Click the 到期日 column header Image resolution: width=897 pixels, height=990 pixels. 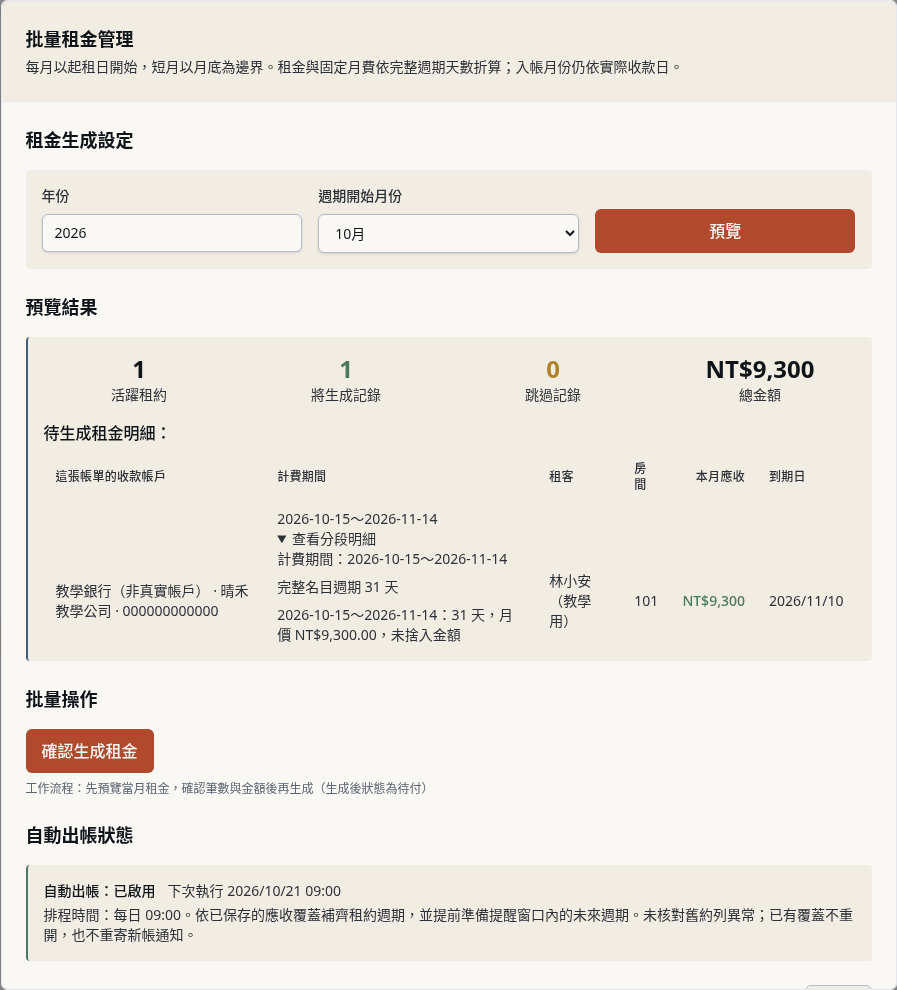787,476
